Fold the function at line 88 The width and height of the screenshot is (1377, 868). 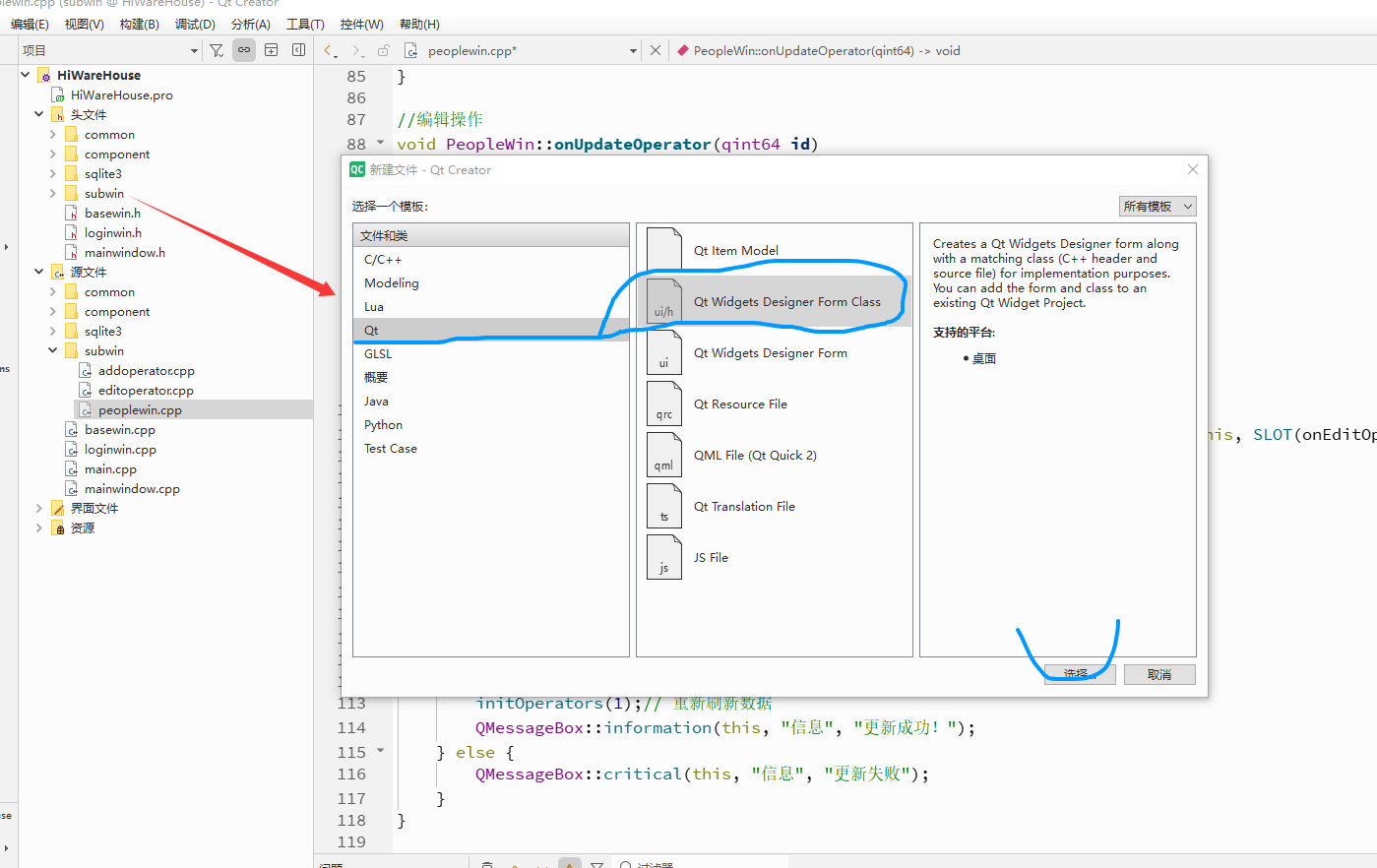381,143
